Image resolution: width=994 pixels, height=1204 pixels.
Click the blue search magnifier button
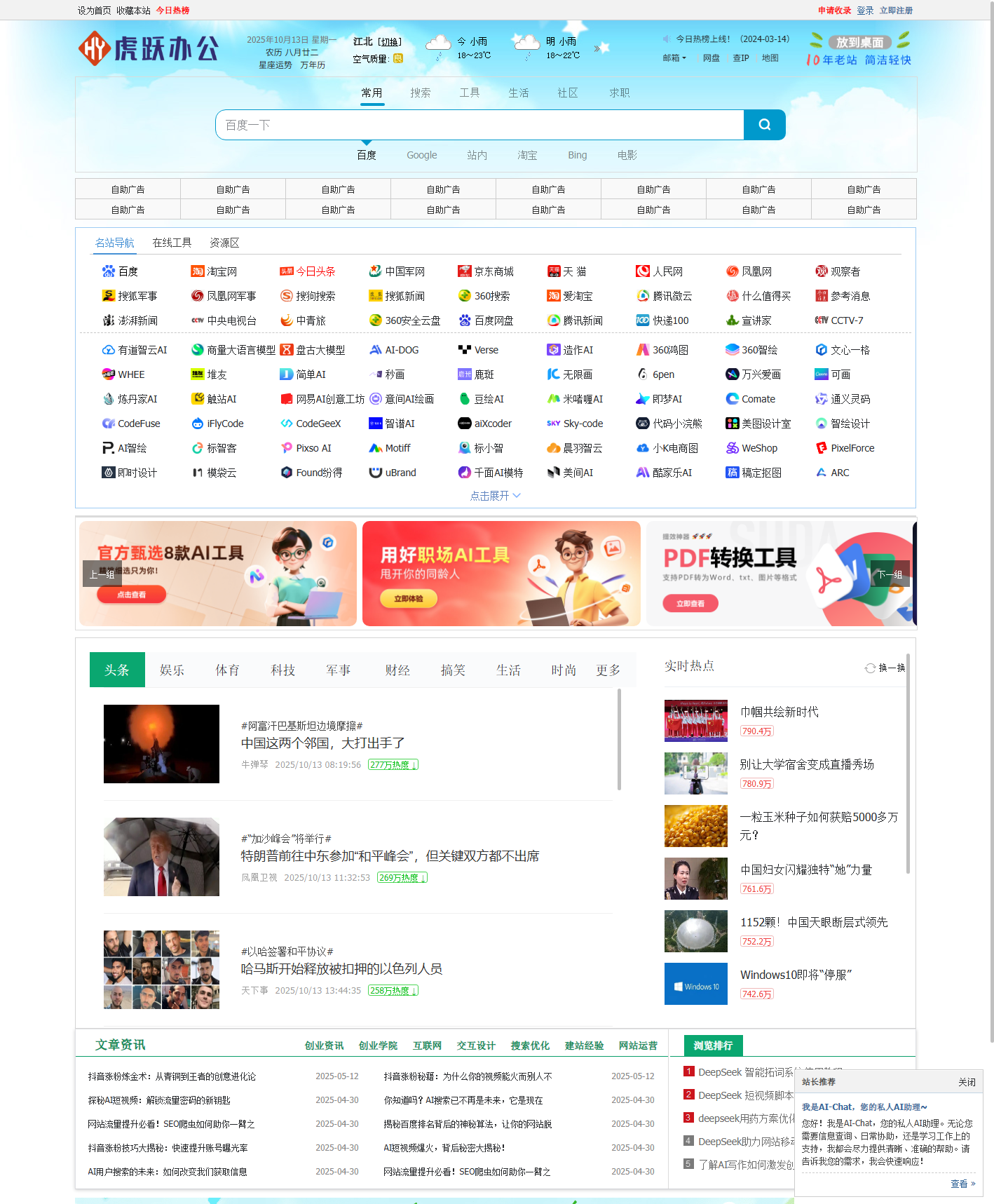coord(764,125)
